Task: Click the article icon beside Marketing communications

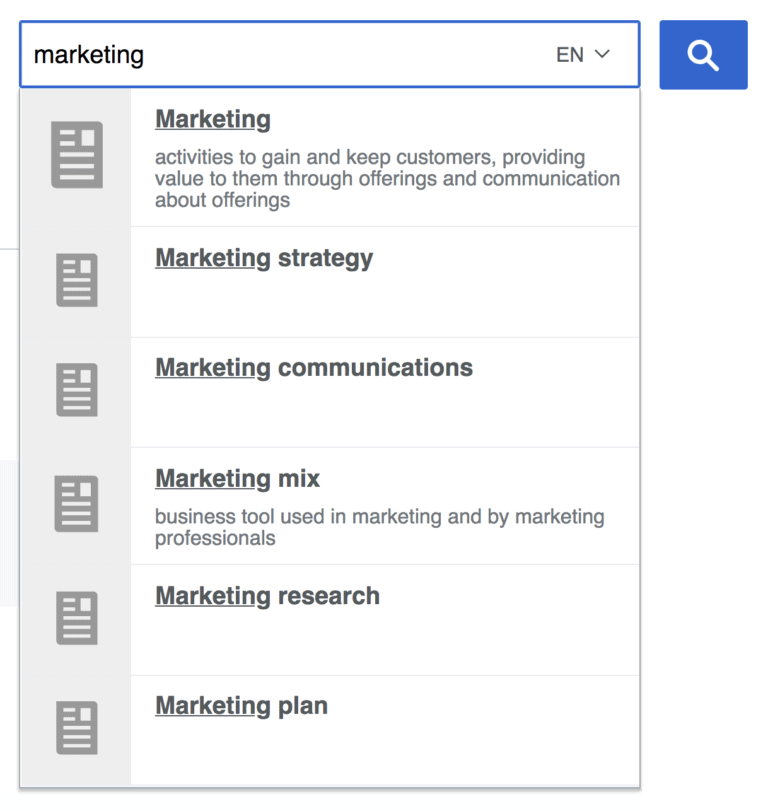Action: pos(76,390)
